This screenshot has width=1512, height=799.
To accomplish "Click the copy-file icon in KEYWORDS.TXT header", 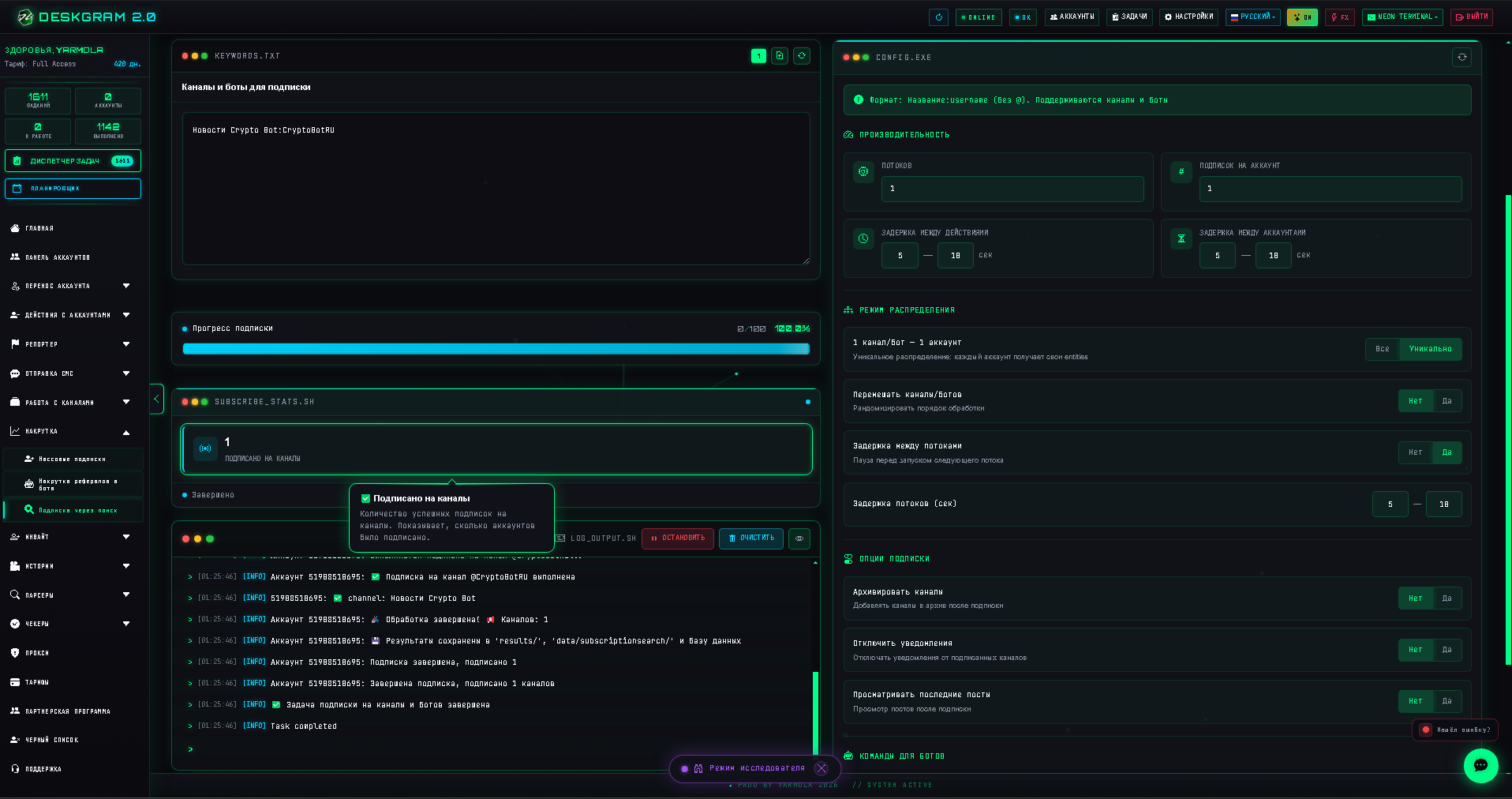I will (x=780, y=56).
